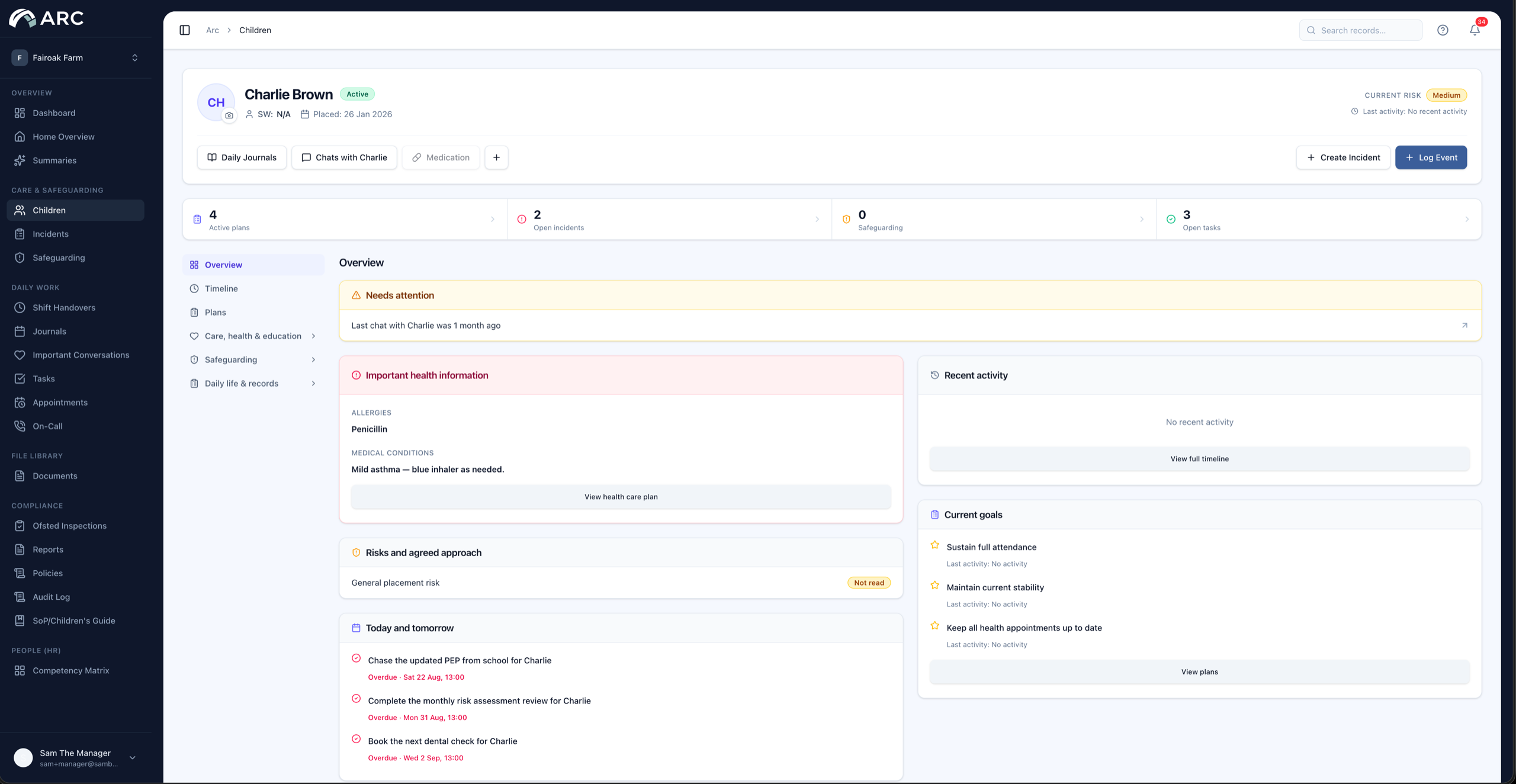Image resolution: width=1516 pixels, height=784 pixels.
Task: Click the Medium current risk badge
Action: 1446,95
